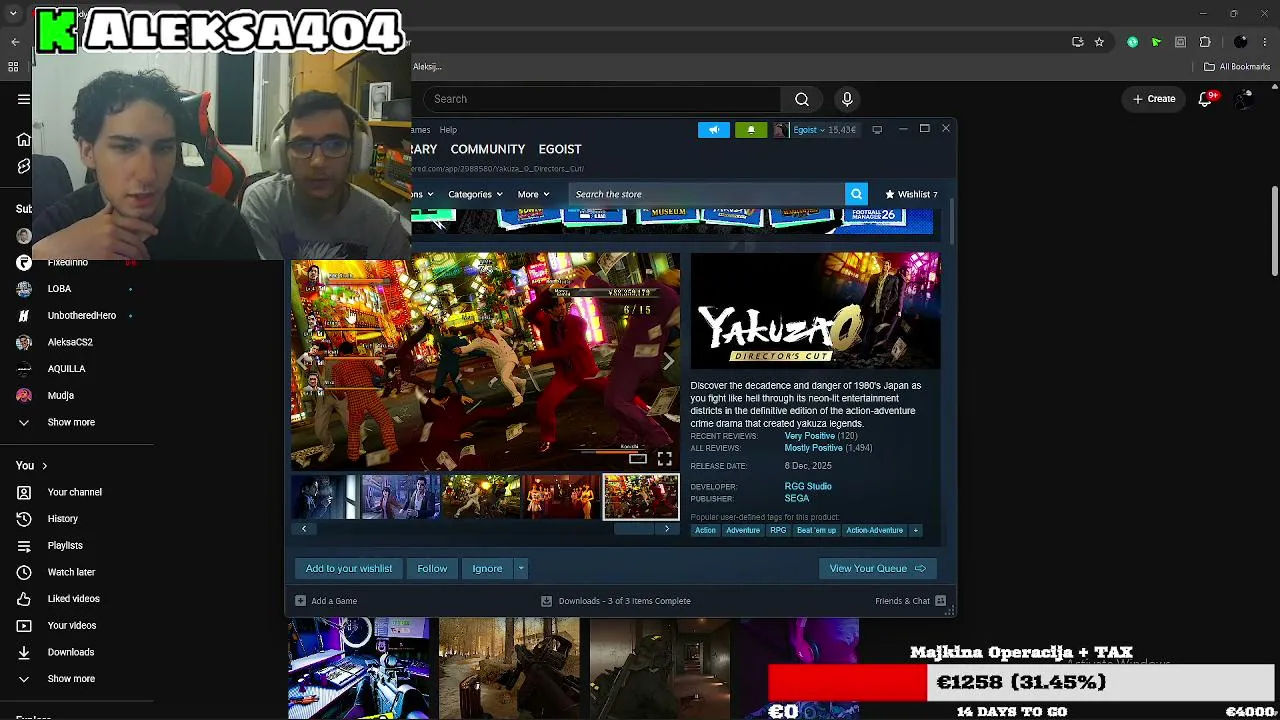Expand the You section's lower Show more
1280x720 pixels.
click(71, 679)
